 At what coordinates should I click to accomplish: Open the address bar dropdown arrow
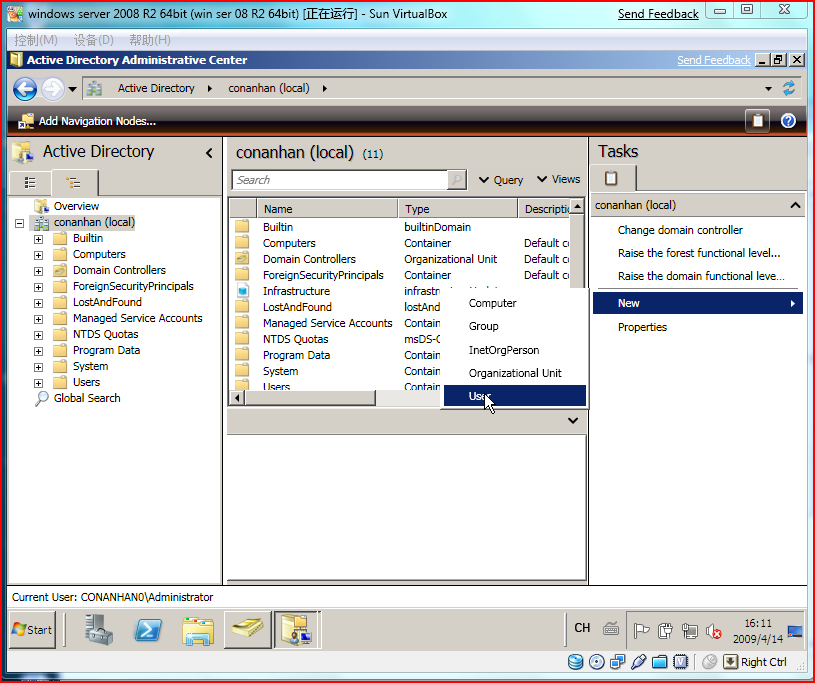pos(768,89)
